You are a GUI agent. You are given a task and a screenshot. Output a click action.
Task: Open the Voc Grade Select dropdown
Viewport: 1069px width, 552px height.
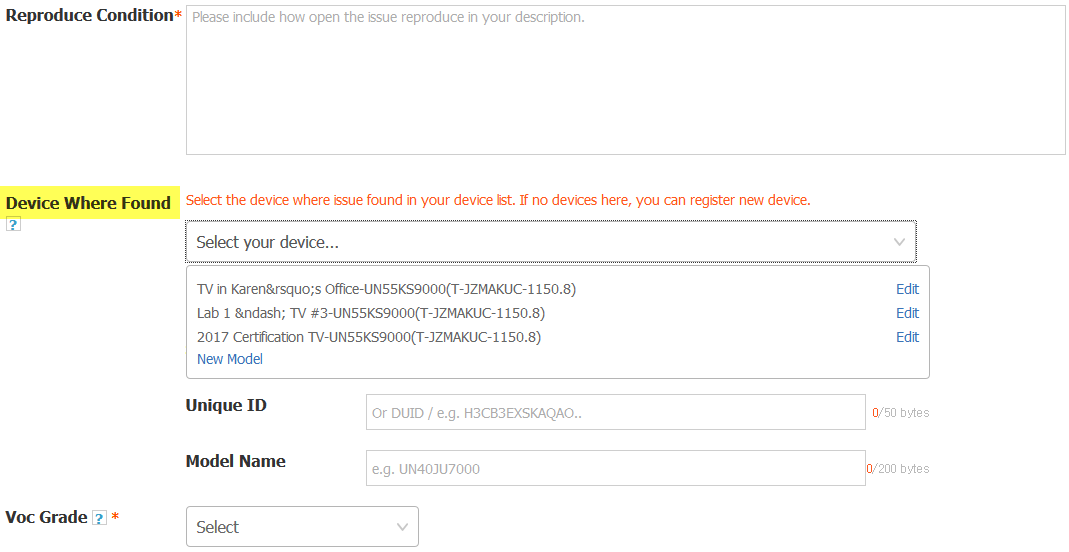302,526
